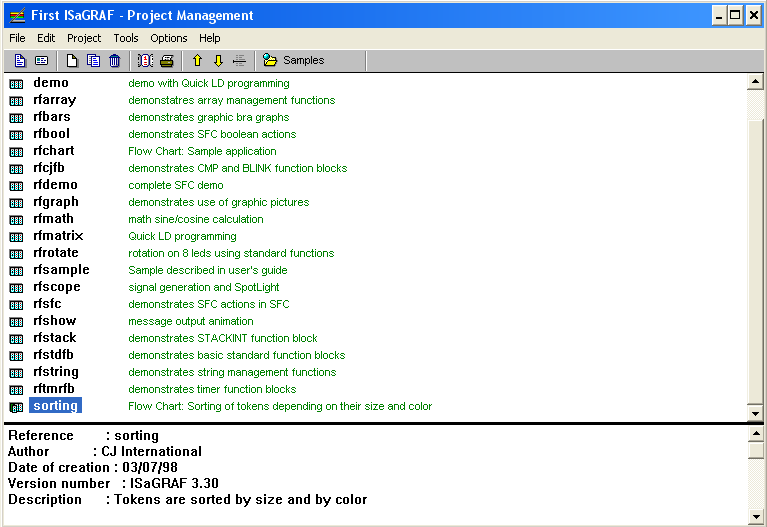Click the icon beside rfcjfb project
The height and width of the screenshot is (527, 767).
click(x=16, y=169)
